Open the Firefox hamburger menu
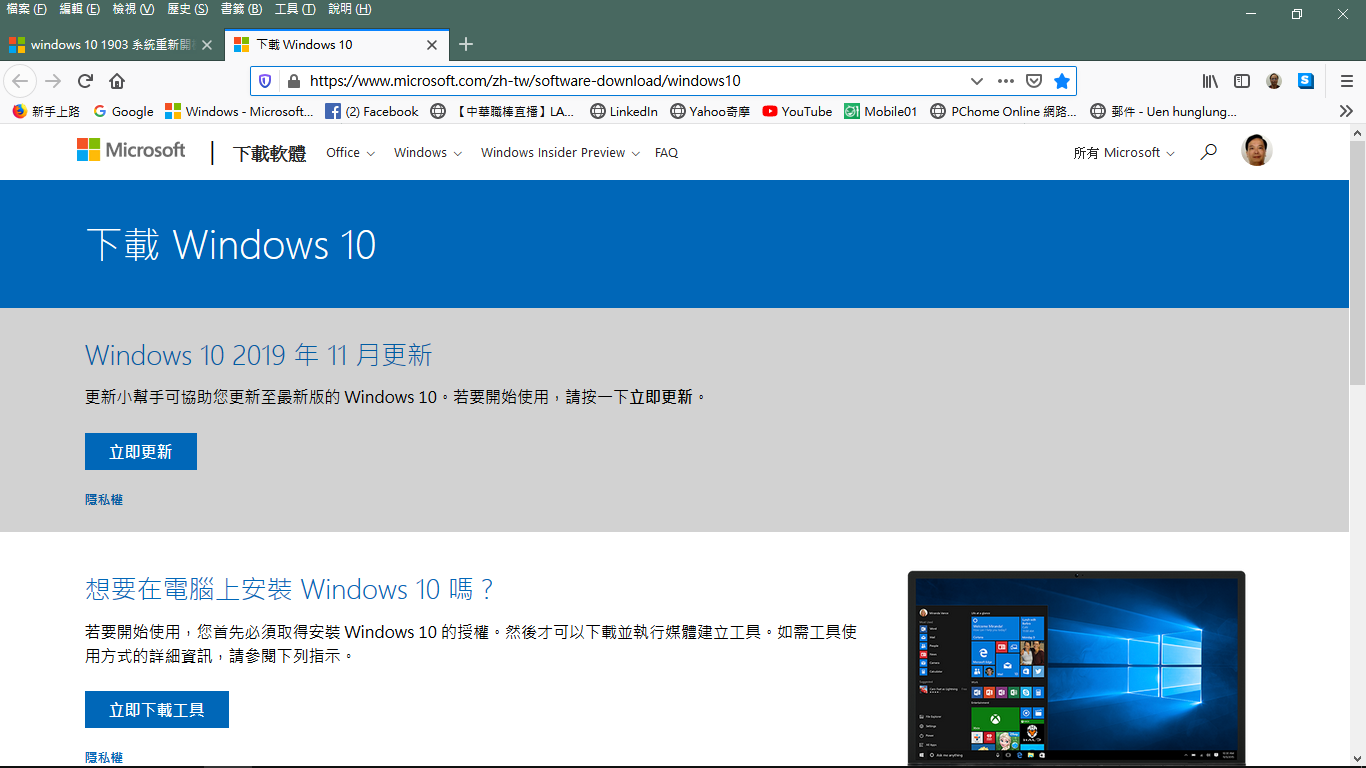The width and height of the screenshot is (1366, 768). click(1346, 81)
